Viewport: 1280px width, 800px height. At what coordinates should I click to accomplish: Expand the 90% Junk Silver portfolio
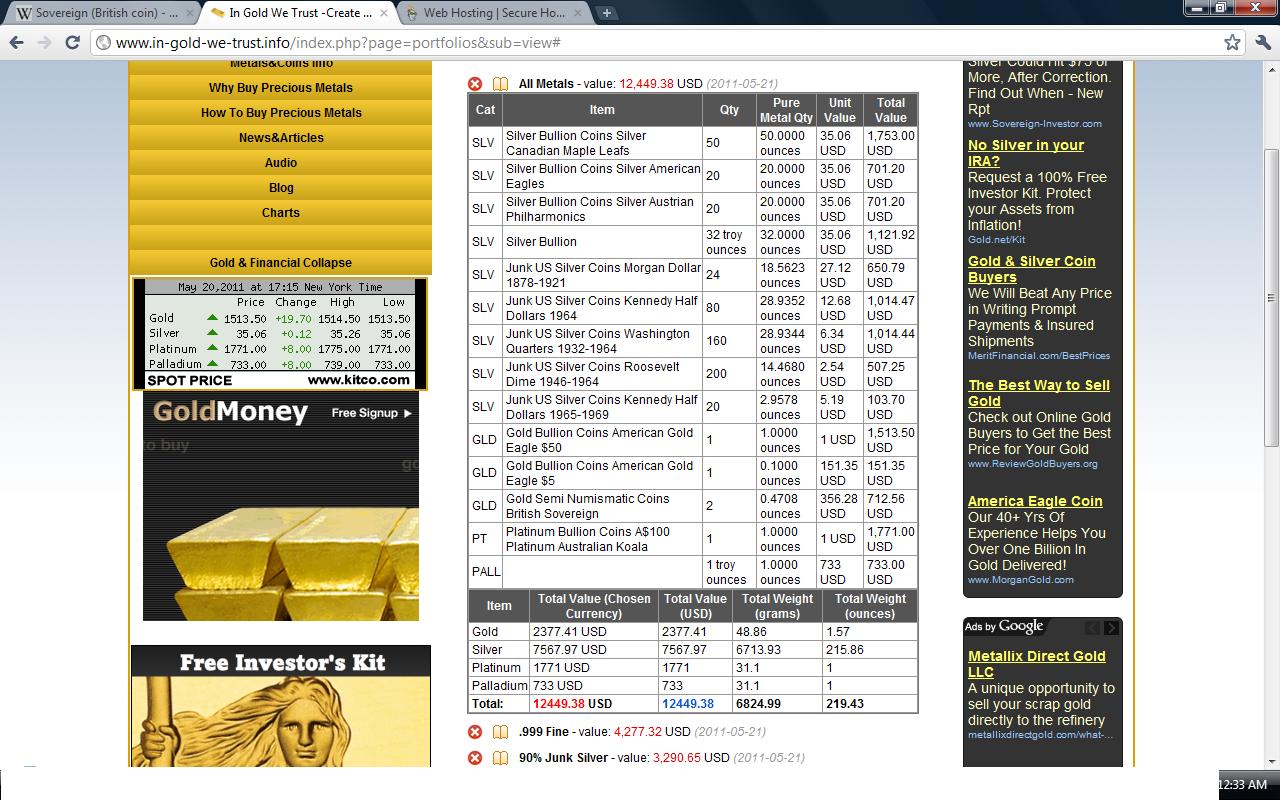click(562, 758)
